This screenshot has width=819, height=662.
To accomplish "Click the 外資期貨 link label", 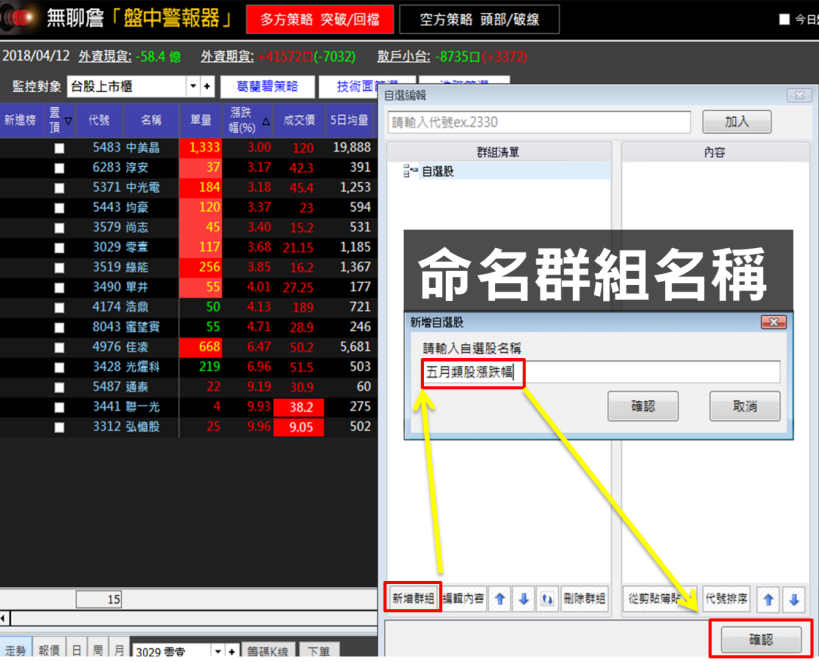I will (227, 56).
